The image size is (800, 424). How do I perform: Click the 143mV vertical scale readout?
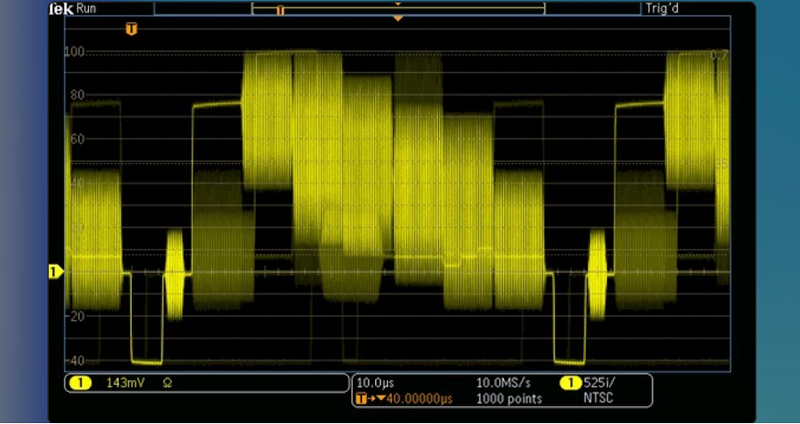tap(123, 383)
